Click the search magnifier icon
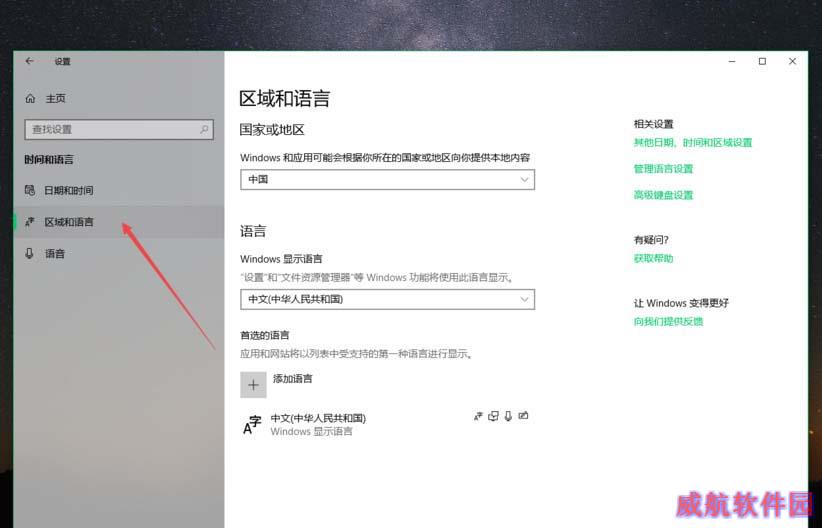The height and width of the screenshot is (528, 822). click(x=204, y=129)
